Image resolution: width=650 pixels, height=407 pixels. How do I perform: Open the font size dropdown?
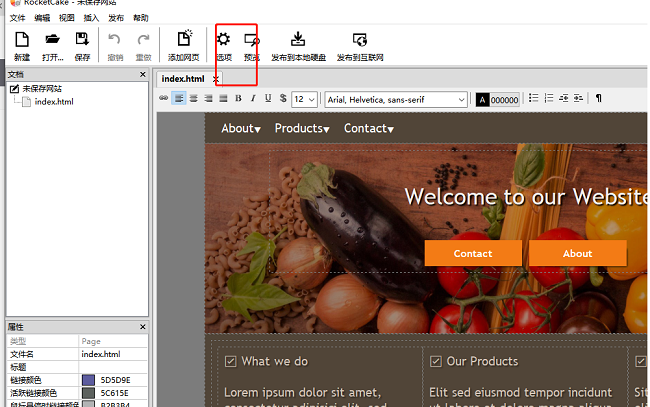click(x=305, y=99)
